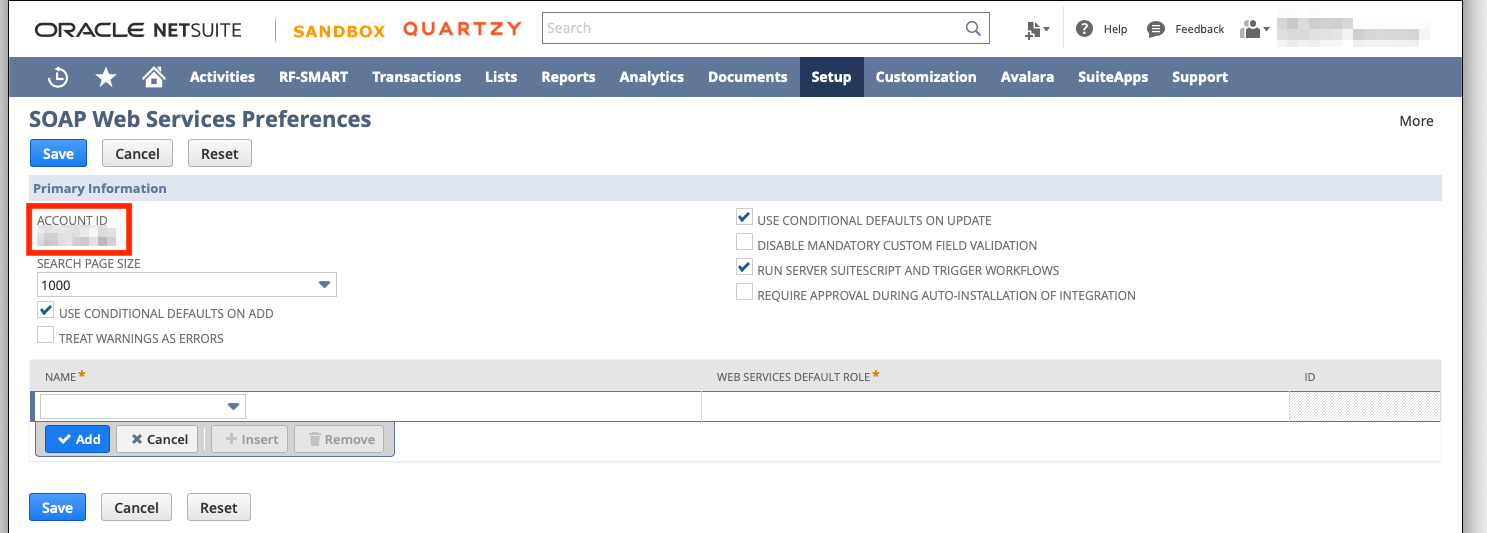
Task: Open the Name column dropdown
Action: (143, 406)
